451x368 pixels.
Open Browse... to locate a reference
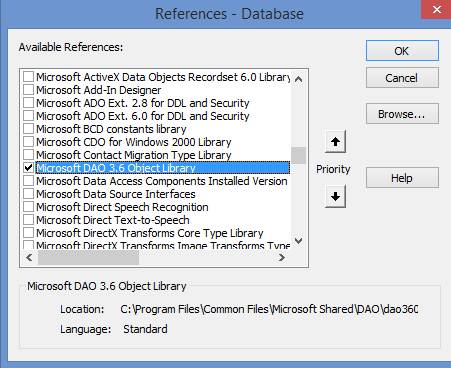coord(402,114)
